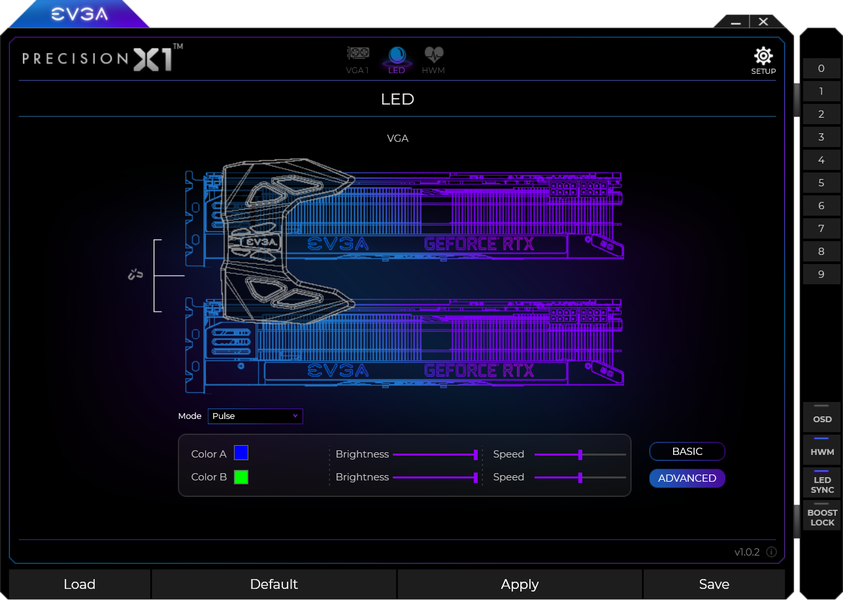Pick Color A blue swatch

pyautogui.click(x=241, y=453)
